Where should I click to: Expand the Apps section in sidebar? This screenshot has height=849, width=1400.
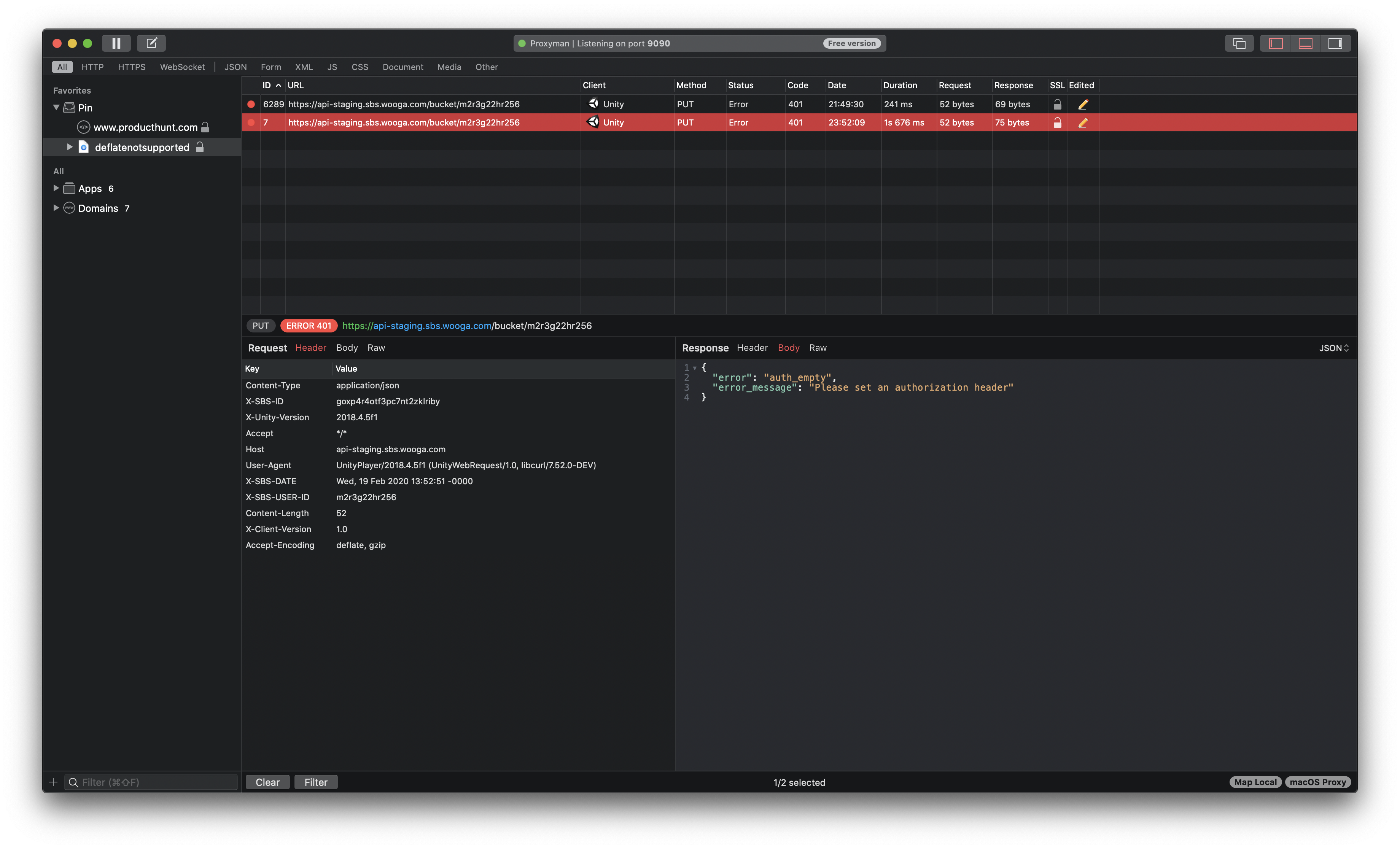[x=56, y=188]
